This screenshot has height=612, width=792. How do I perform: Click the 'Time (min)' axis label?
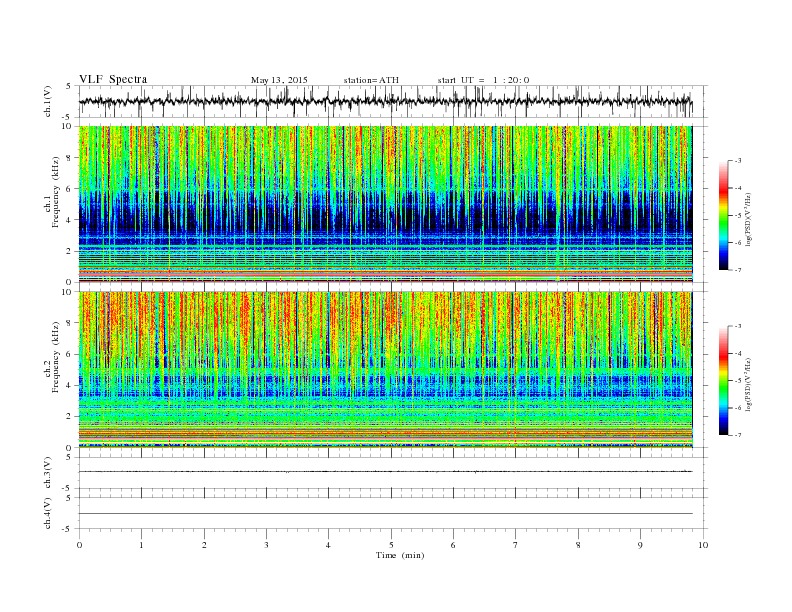coord(400,555)
